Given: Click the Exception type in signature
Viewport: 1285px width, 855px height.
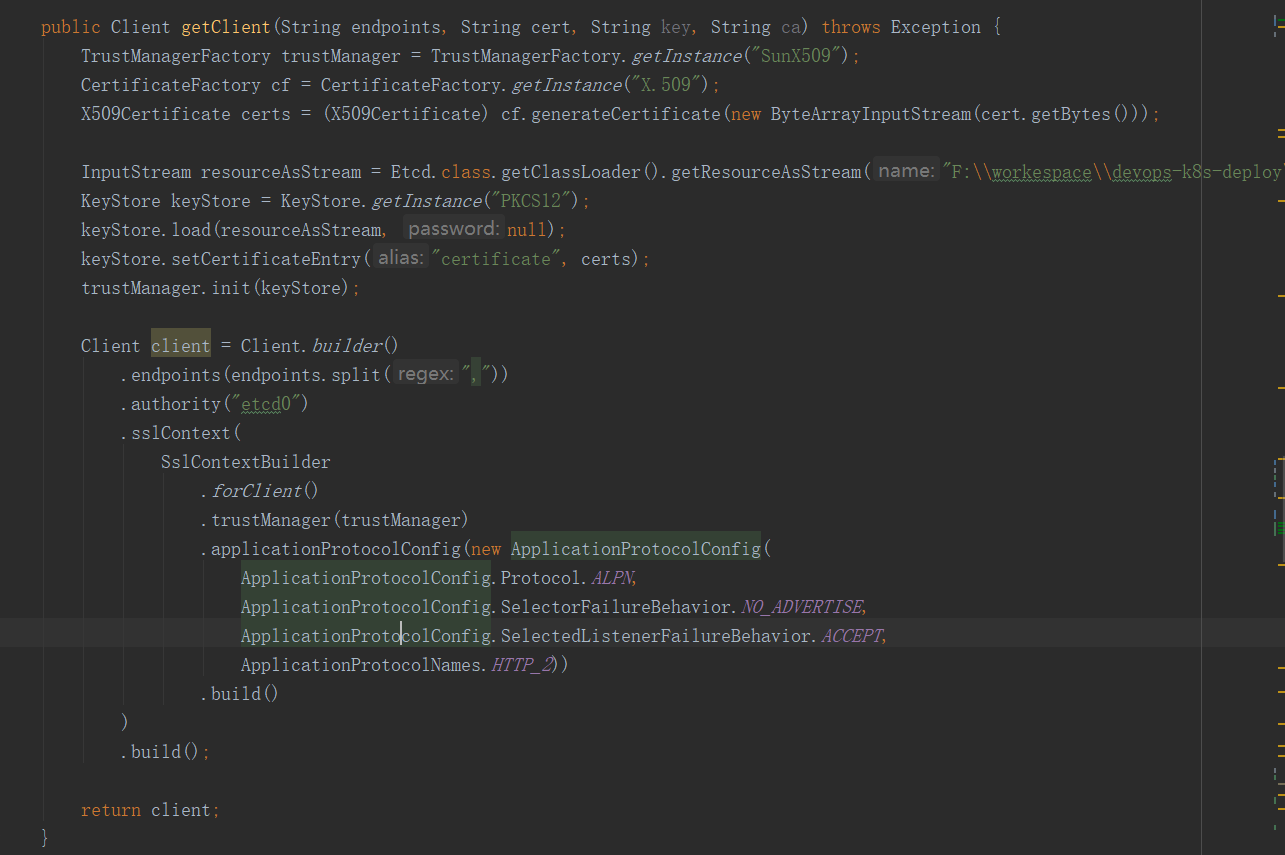Looking at the screenshot, I should click(936, 27).
